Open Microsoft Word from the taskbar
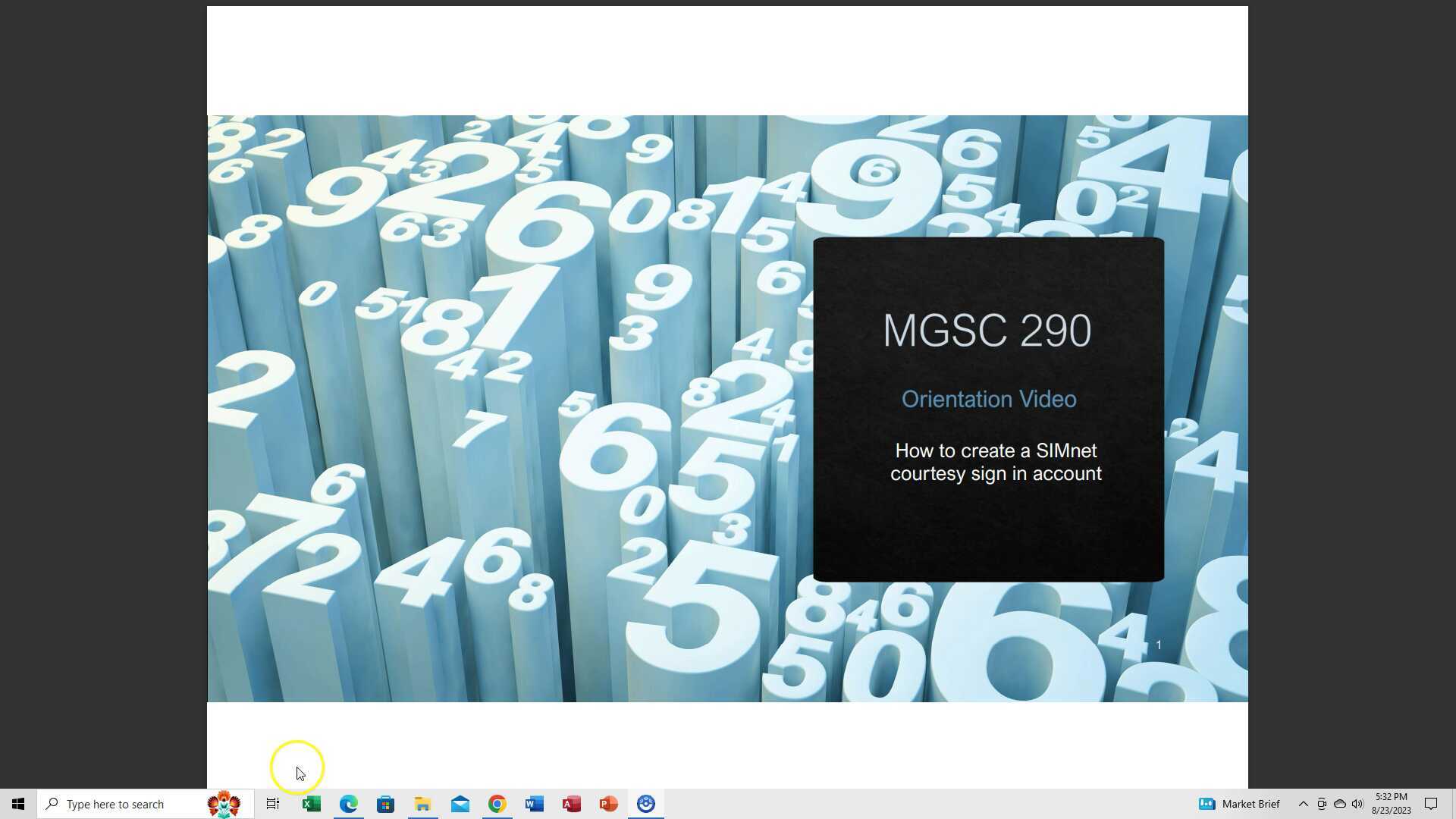 click(x=534, y=804)
